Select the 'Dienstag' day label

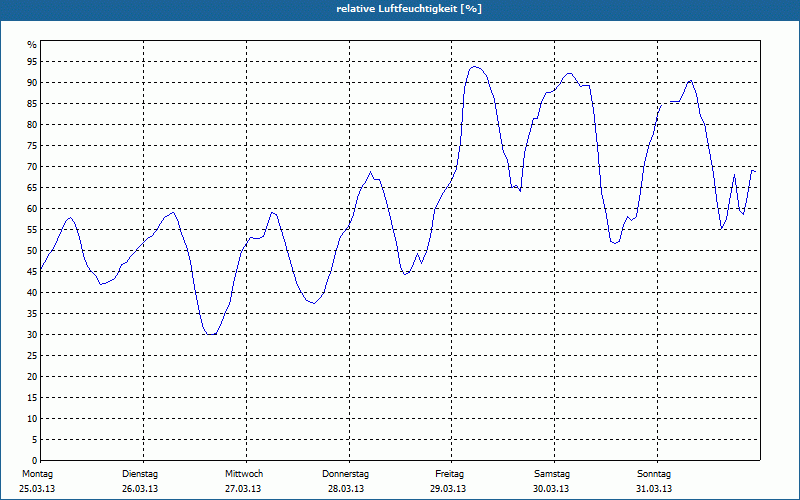coord(140,474)
